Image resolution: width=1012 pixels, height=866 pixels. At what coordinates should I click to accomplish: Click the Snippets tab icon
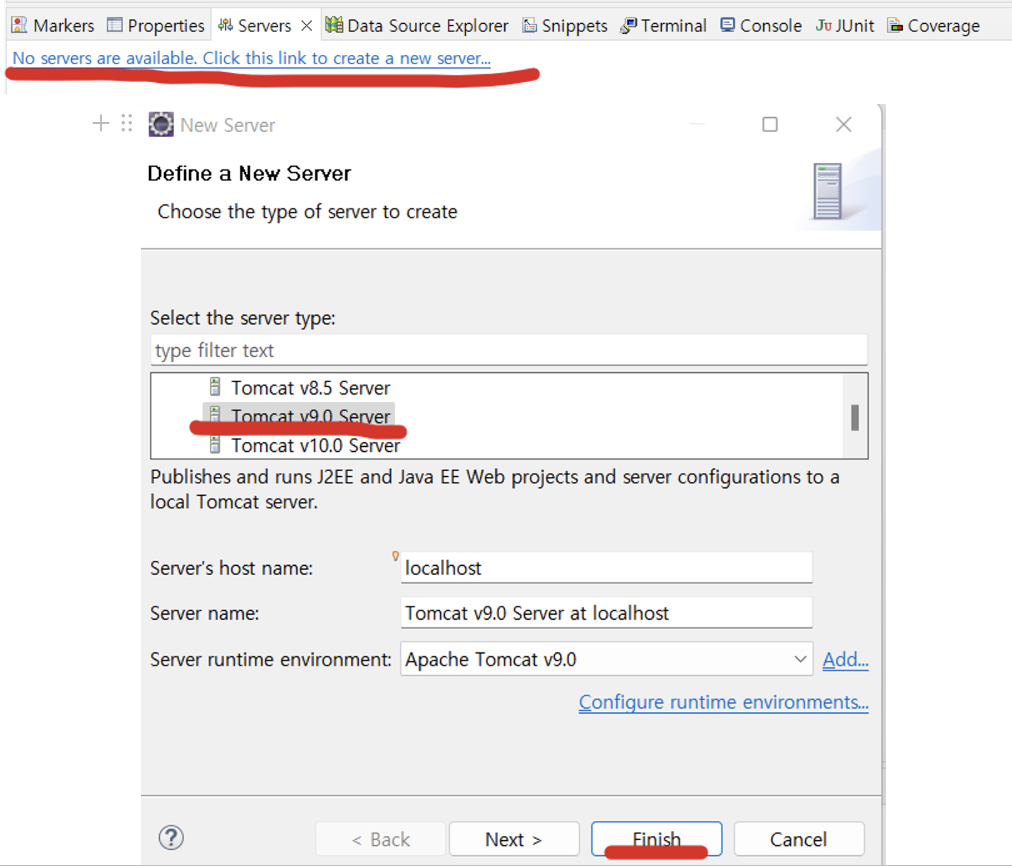529,25
